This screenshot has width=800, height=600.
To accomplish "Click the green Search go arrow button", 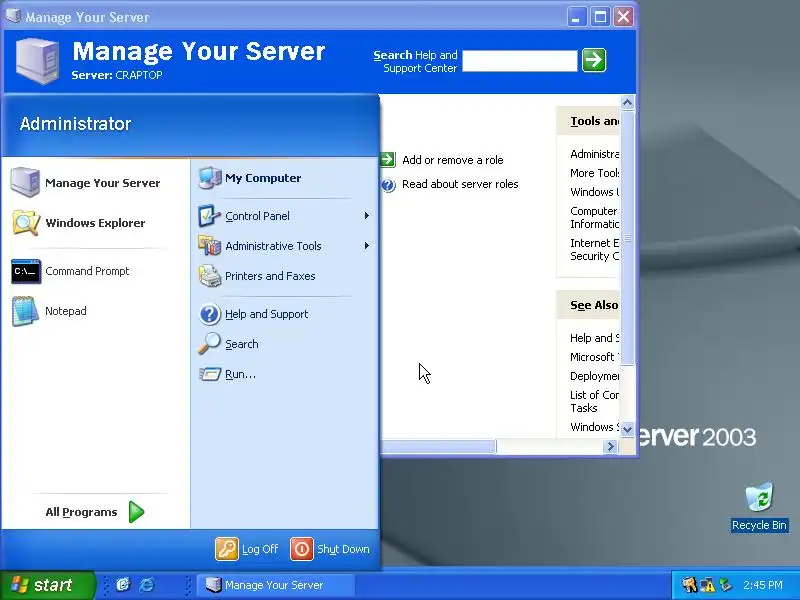I will pyautogui.click(x=594, y=60).
